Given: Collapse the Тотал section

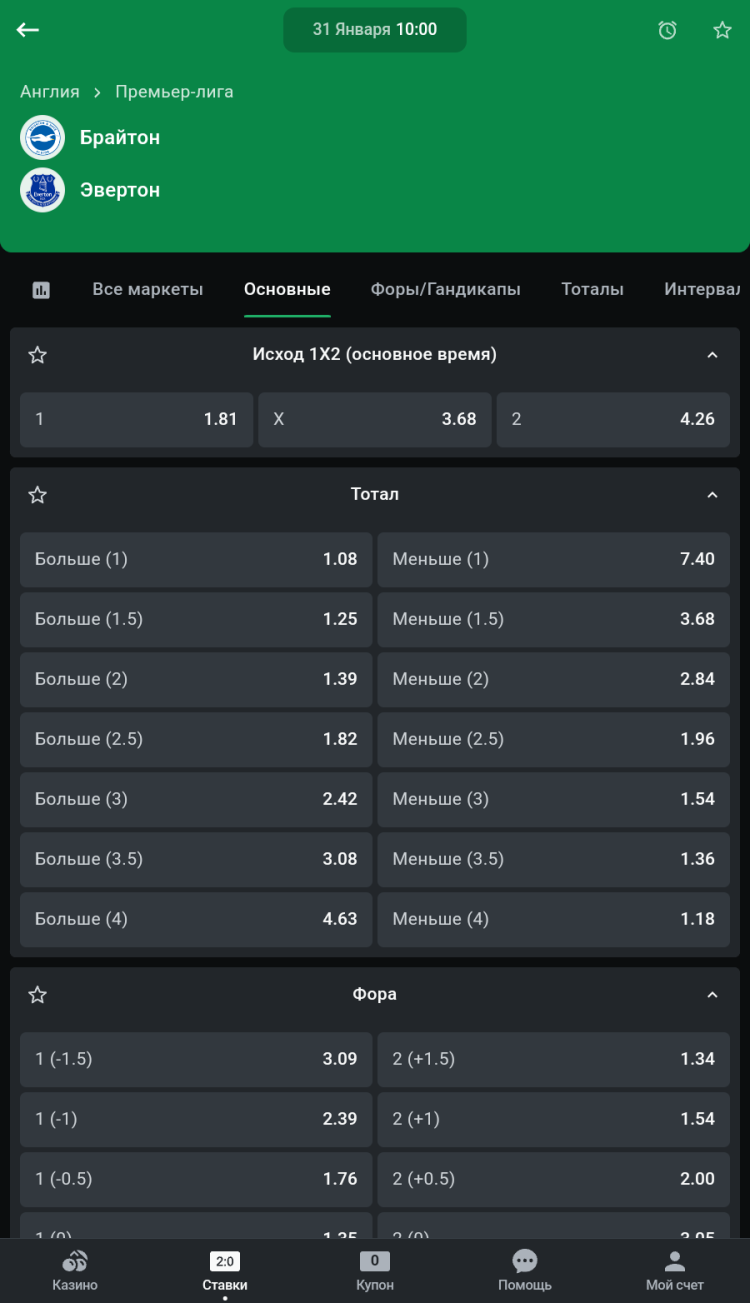Looking at the screenshot, I should (x=712, y=495).
